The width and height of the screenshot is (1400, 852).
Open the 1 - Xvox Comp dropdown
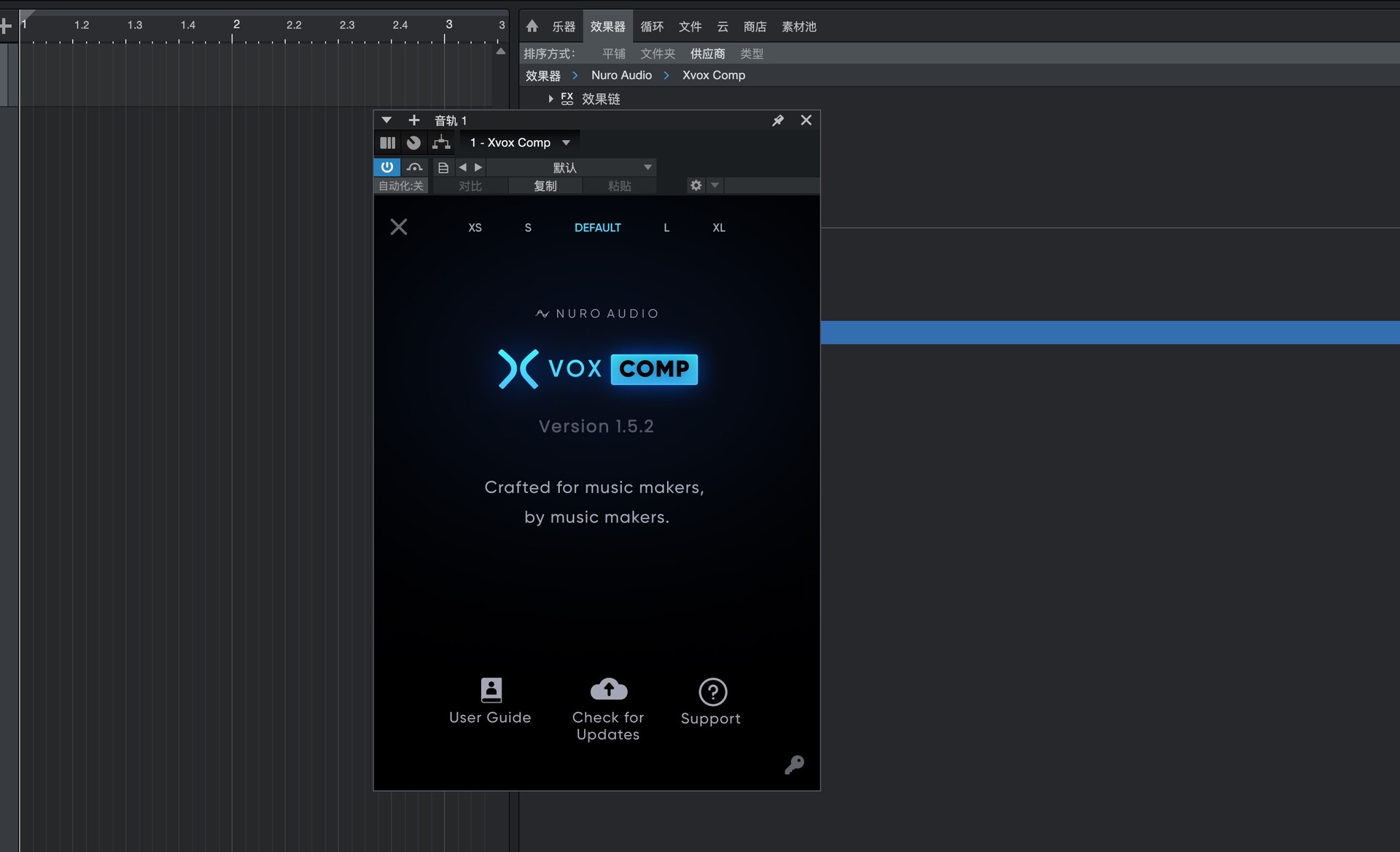[x=519, y=143]
